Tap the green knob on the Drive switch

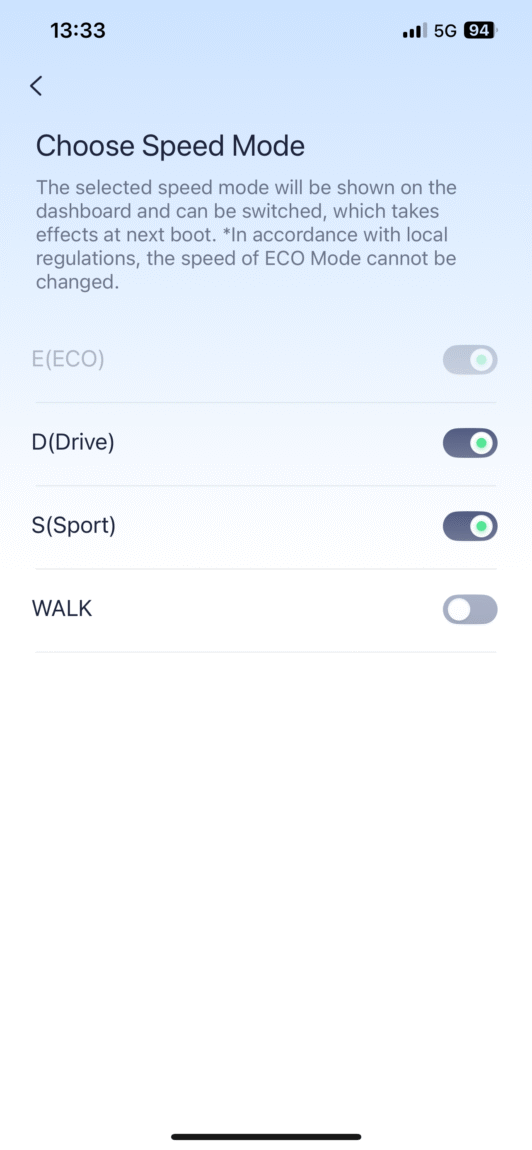tap(481, 443)
